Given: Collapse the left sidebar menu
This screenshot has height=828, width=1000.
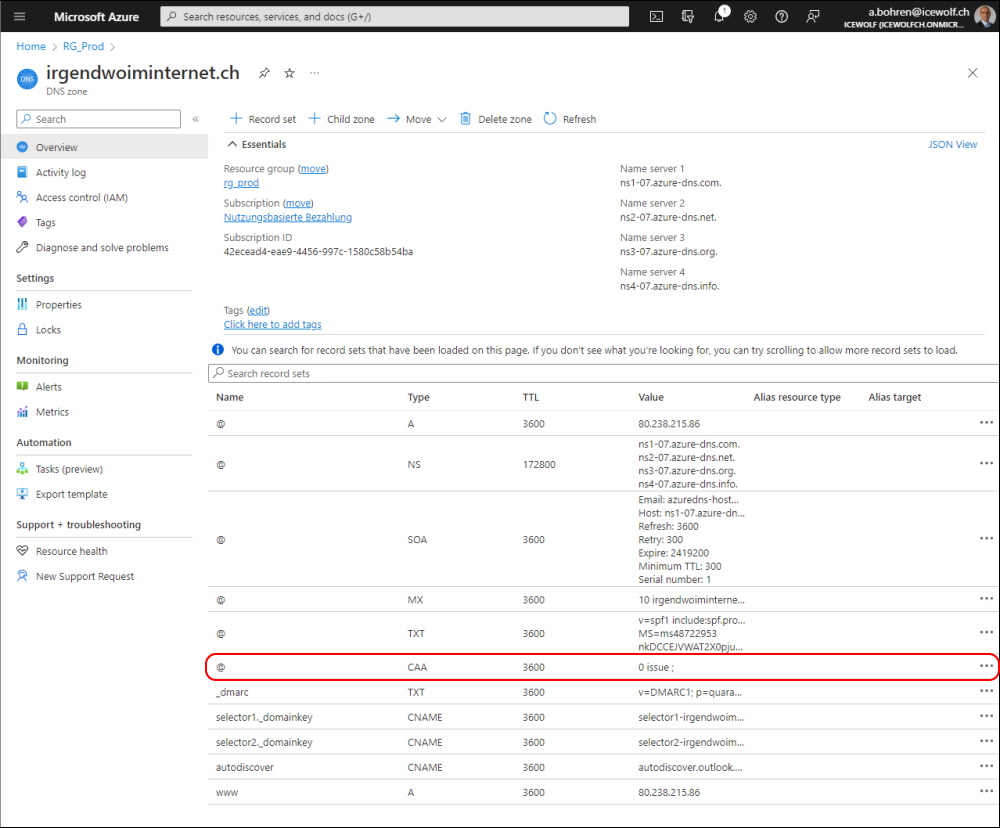Looking at the screenshot, I should click(196, 119).
